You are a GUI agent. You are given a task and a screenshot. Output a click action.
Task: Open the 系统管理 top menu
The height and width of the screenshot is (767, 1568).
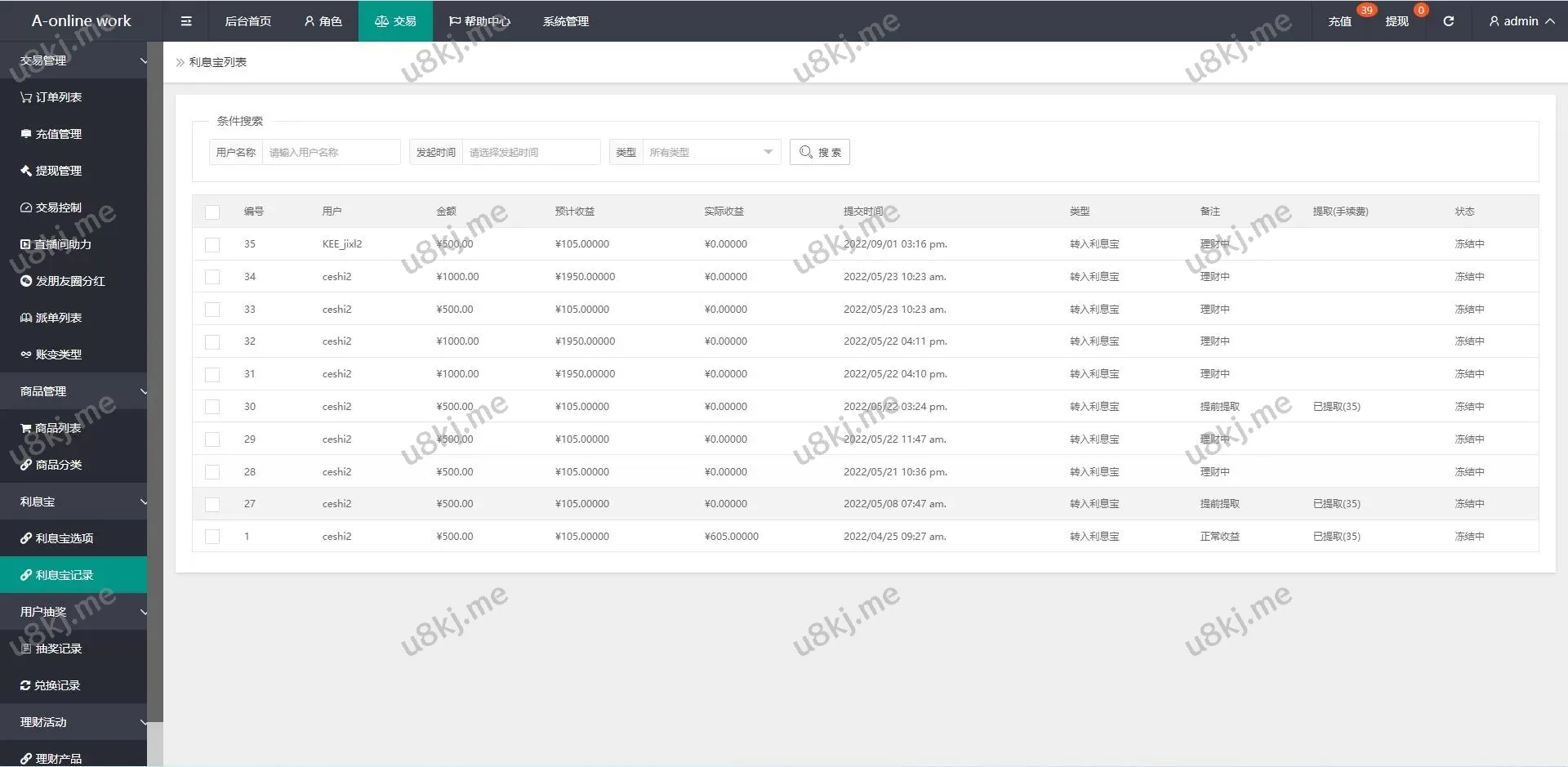pyautogui.click(x=565, y=21)
